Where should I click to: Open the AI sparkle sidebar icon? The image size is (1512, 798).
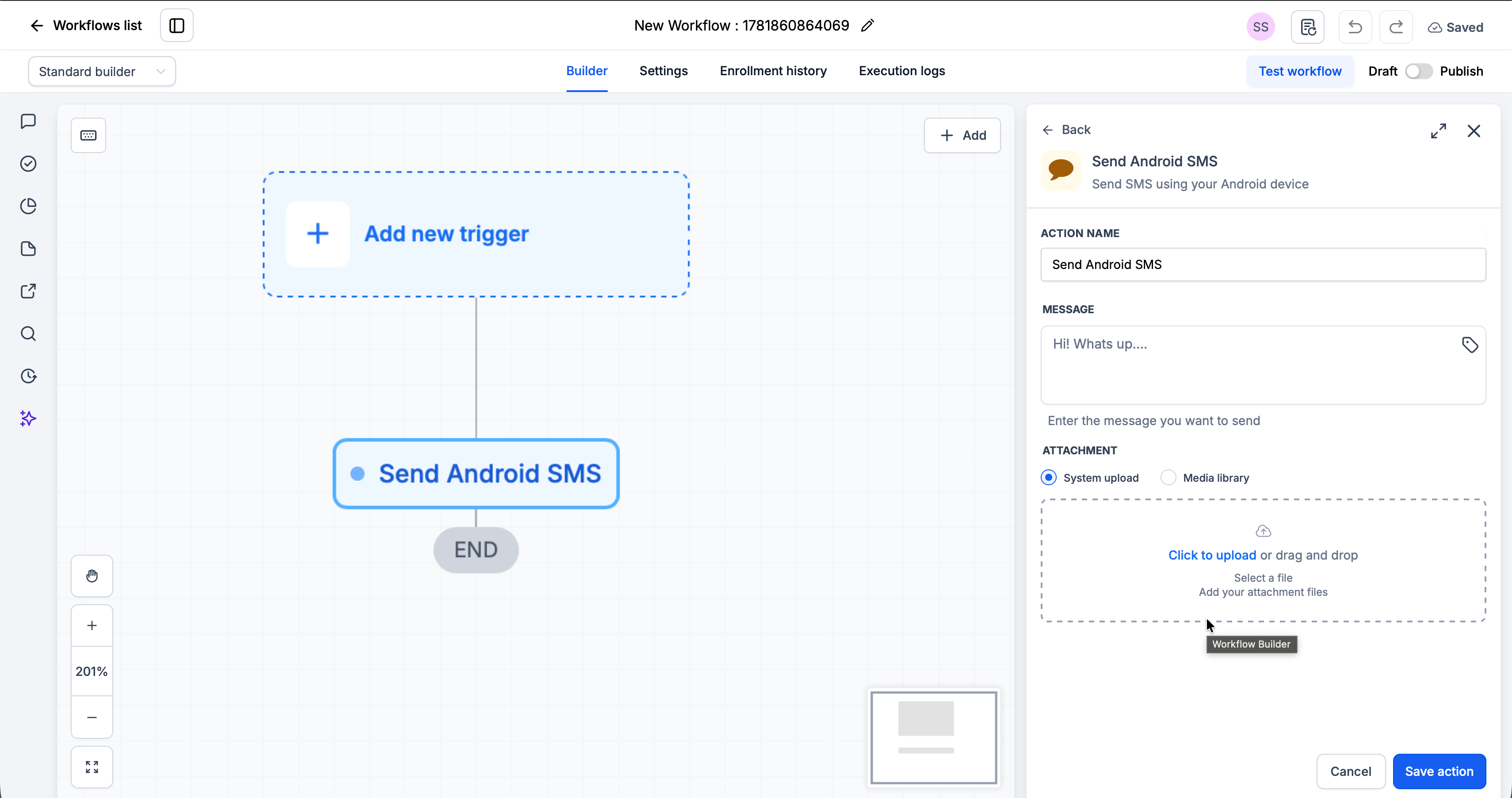(x=28, y=418)
